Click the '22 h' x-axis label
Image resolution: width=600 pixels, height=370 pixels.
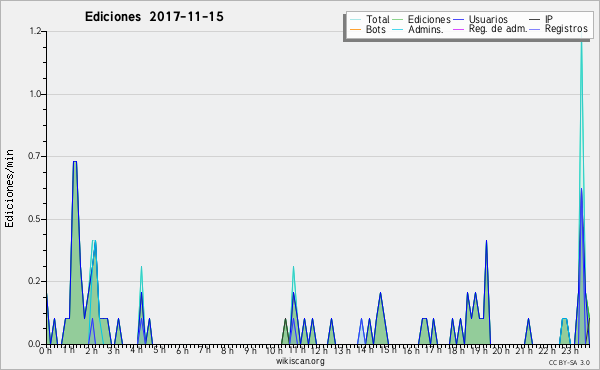[x=546, y=350]
